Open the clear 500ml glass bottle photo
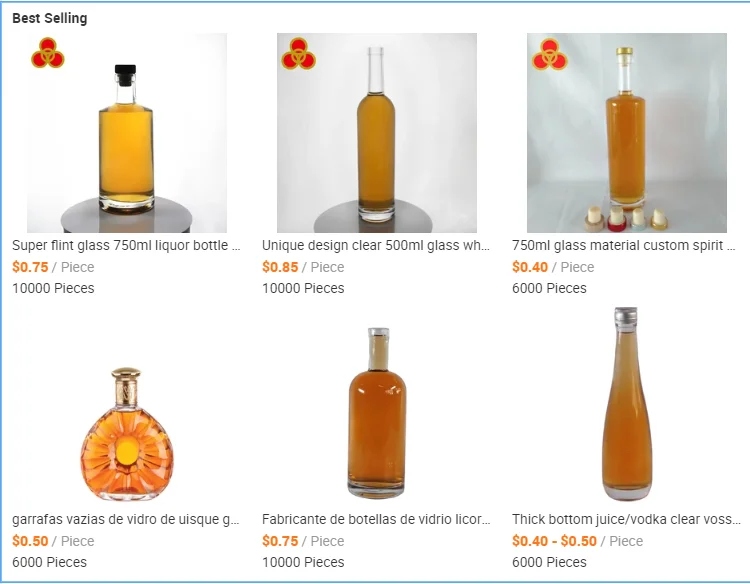Screen dimensions: 750x584 click(x=377, y=132)
